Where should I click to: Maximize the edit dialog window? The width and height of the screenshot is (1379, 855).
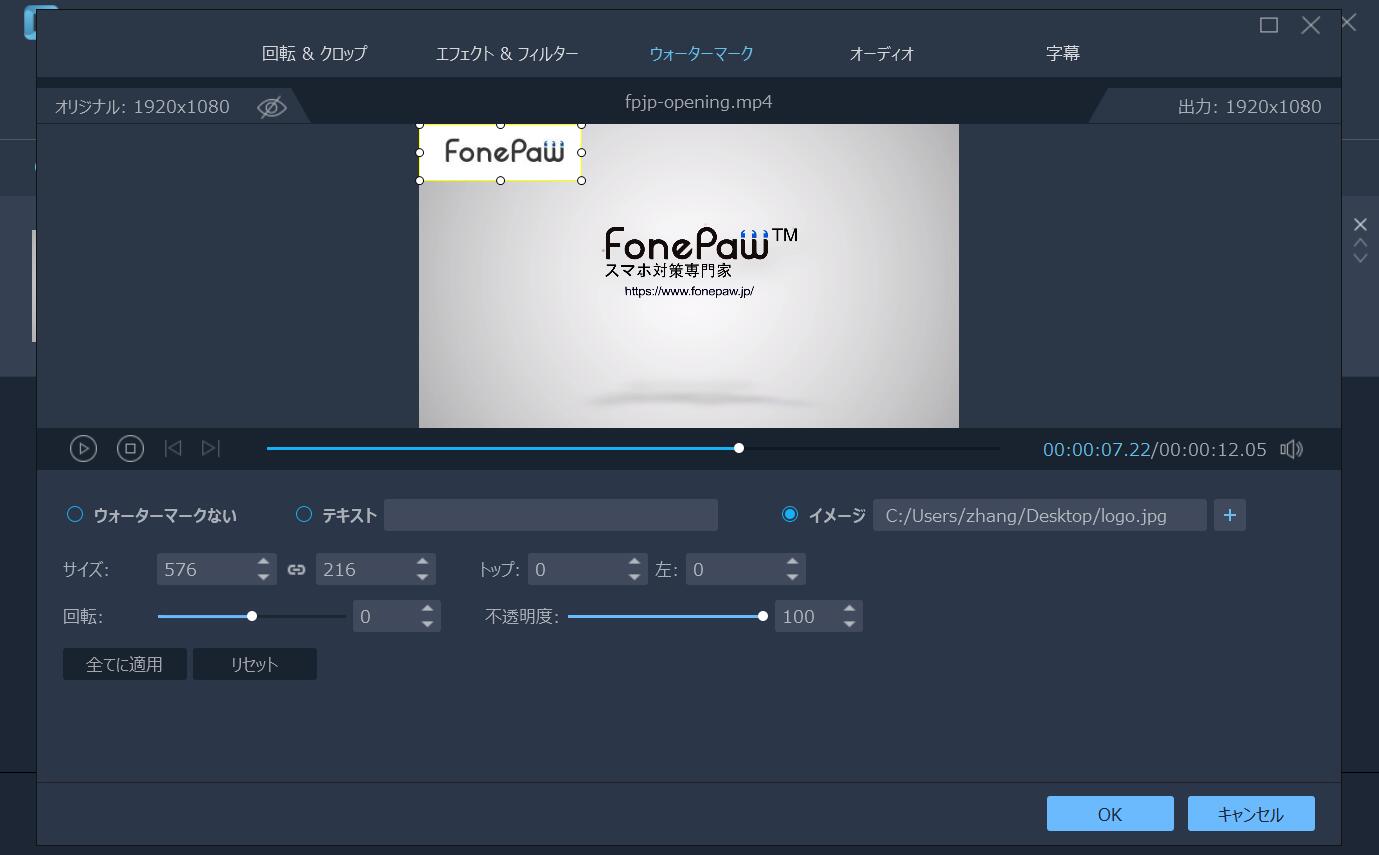(1269, 25)
